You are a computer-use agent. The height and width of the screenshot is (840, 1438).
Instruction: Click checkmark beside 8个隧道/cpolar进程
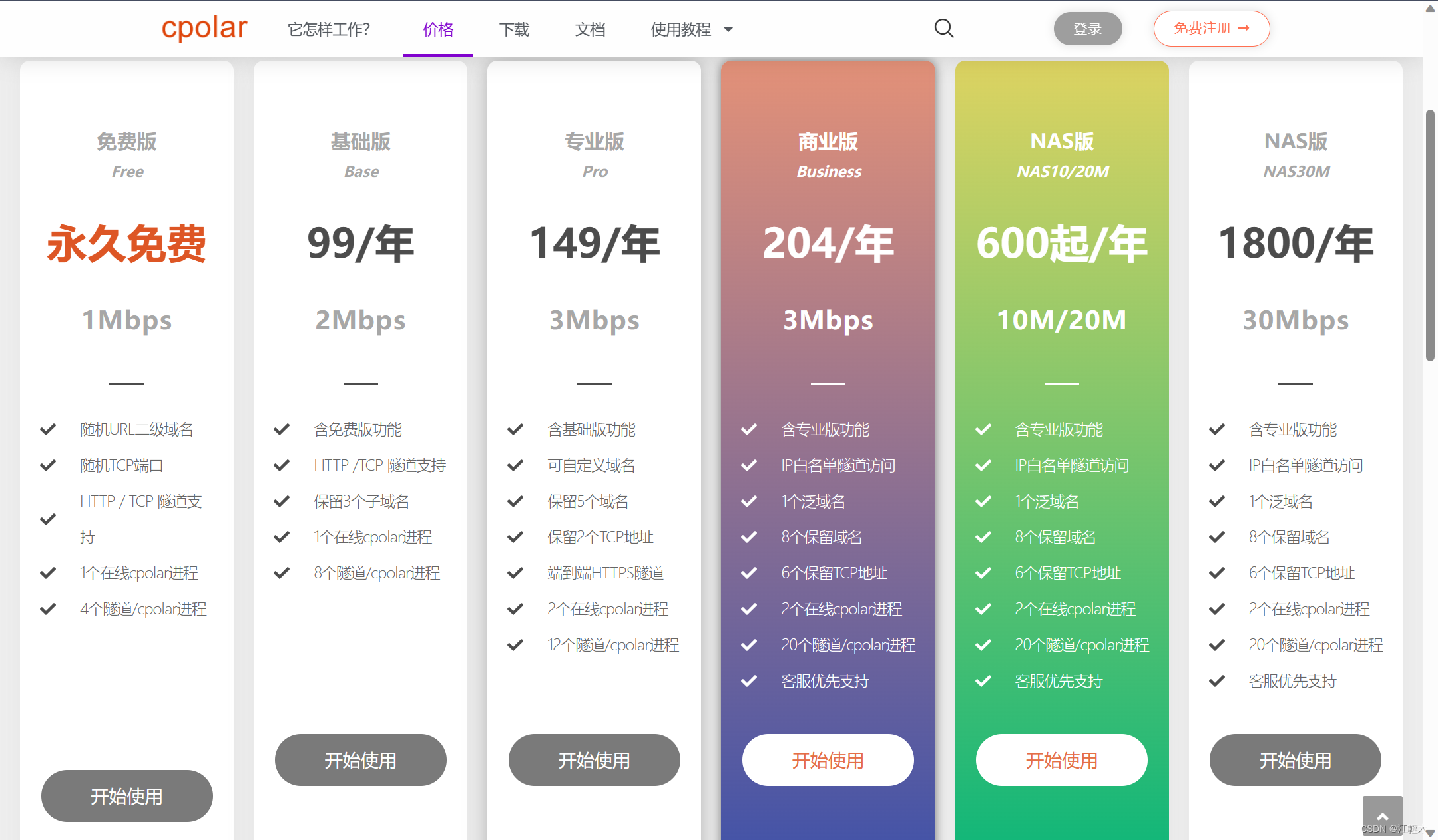tap(282, 573)
